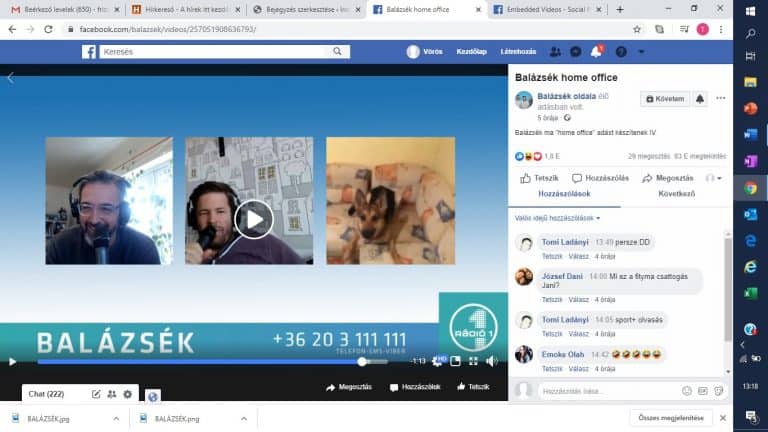768x432 pixels.
Task: Switch to 'Beérkező levelek' Gmail browser tab
Action: (x=60, y=9)
